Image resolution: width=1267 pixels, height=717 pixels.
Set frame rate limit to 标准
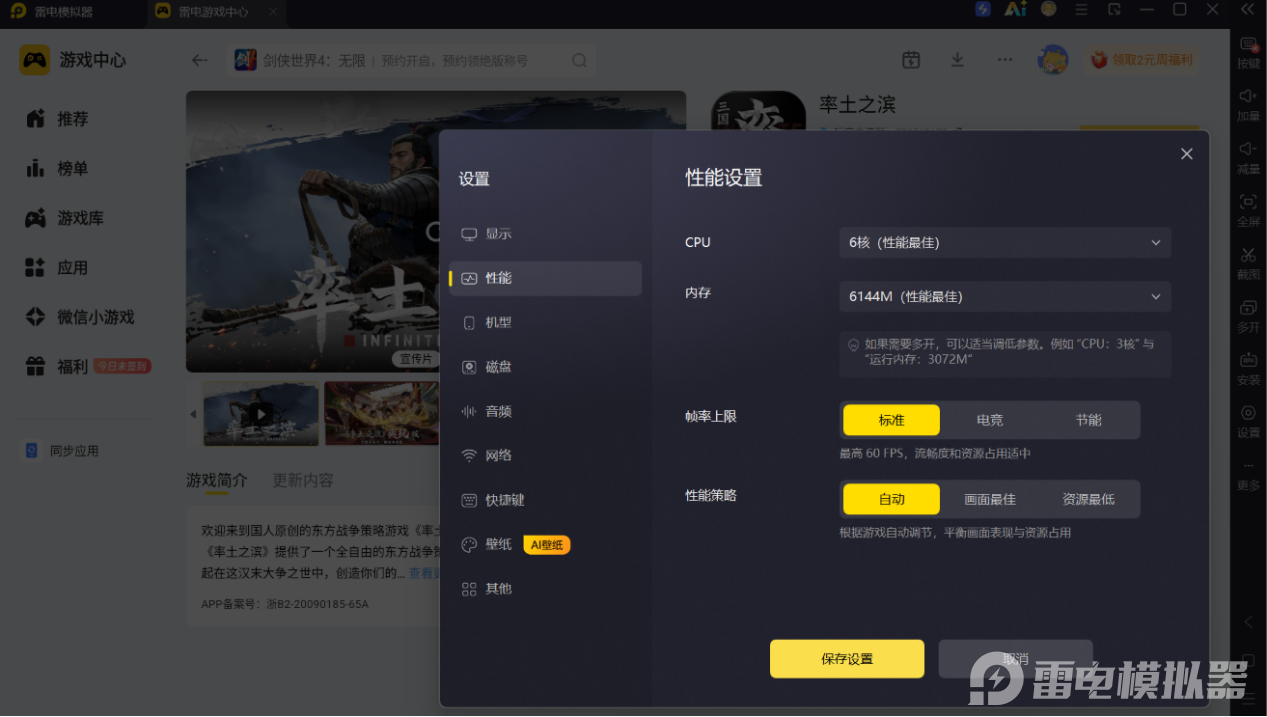(x=891, y=420)
